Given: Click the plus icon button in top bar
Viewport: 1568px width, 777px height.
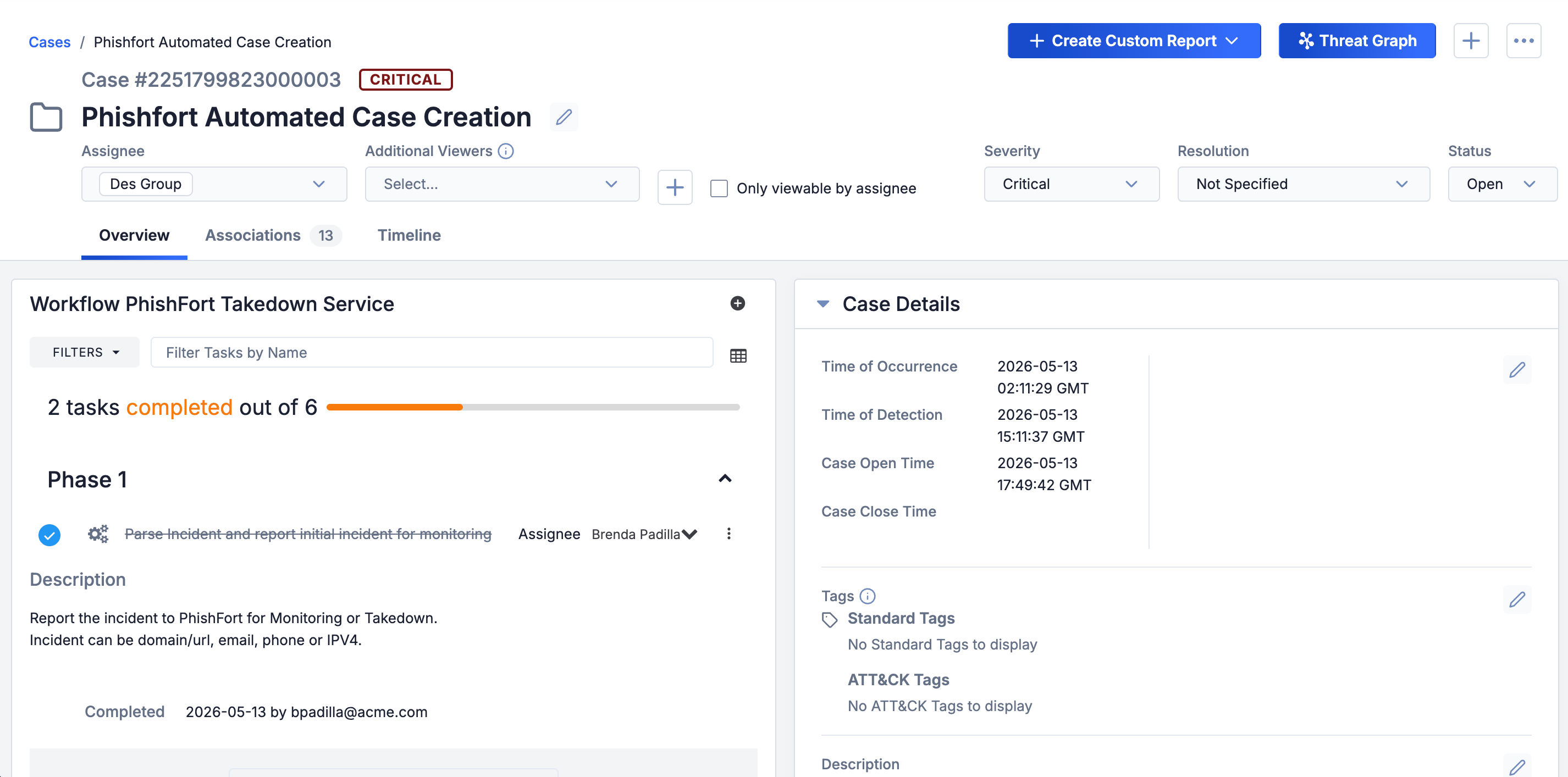Looking at the screenshot, I should click(1471, 41).
